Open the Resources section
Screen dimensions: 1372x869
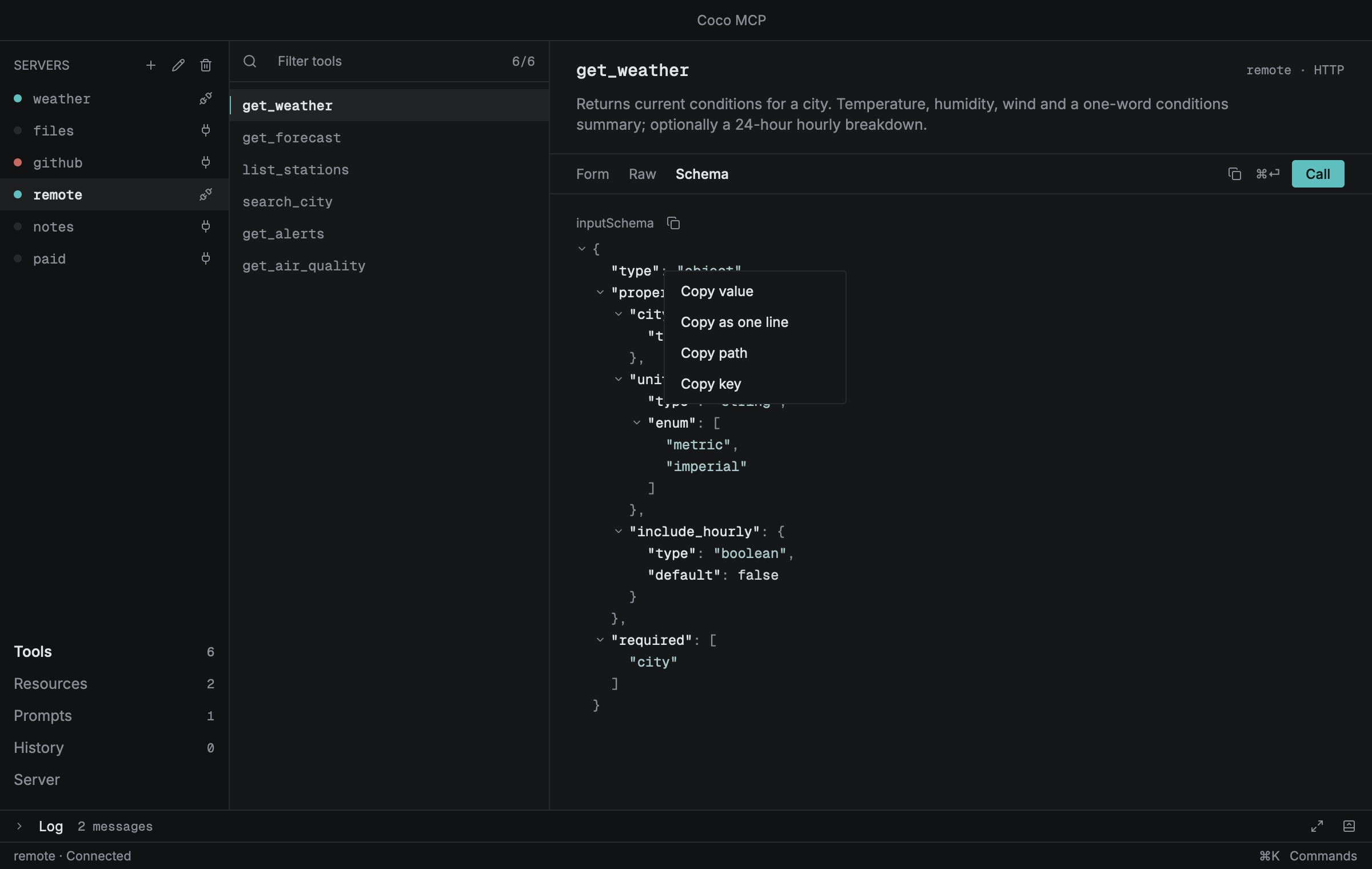point(114,684)
